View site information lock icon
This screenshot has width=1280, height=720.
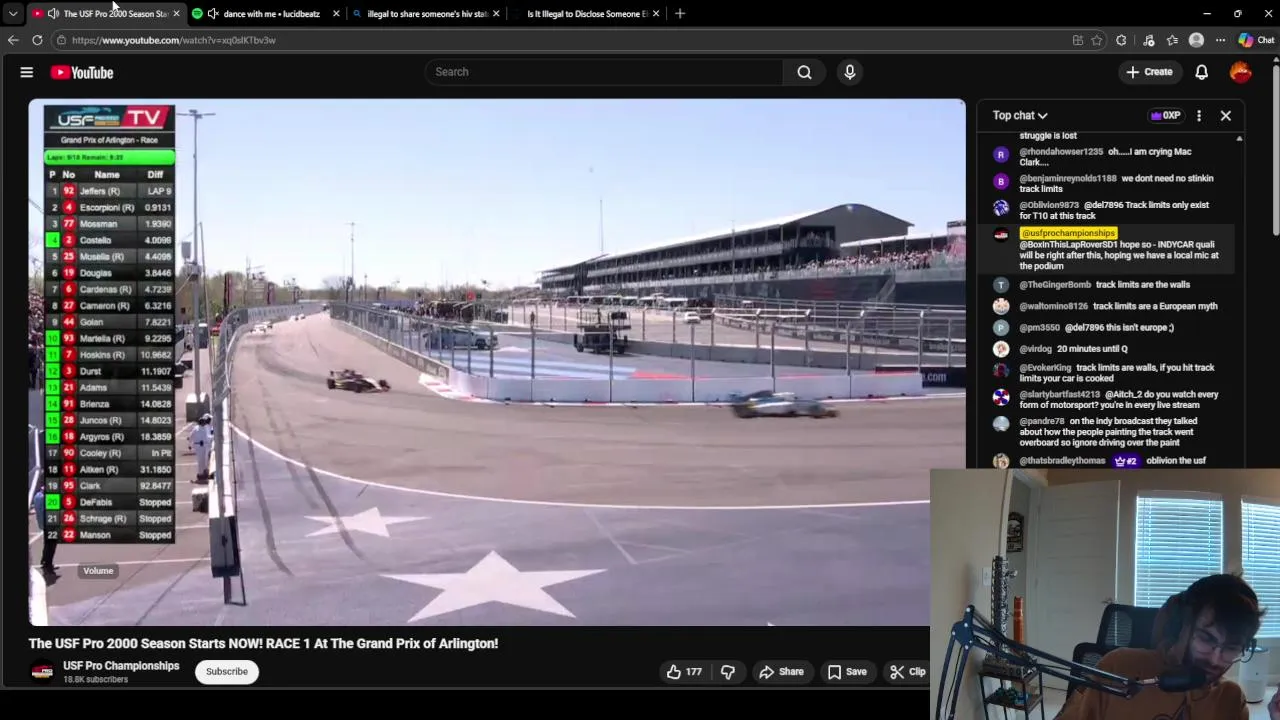pyautogui.click(x=61, y=40)
